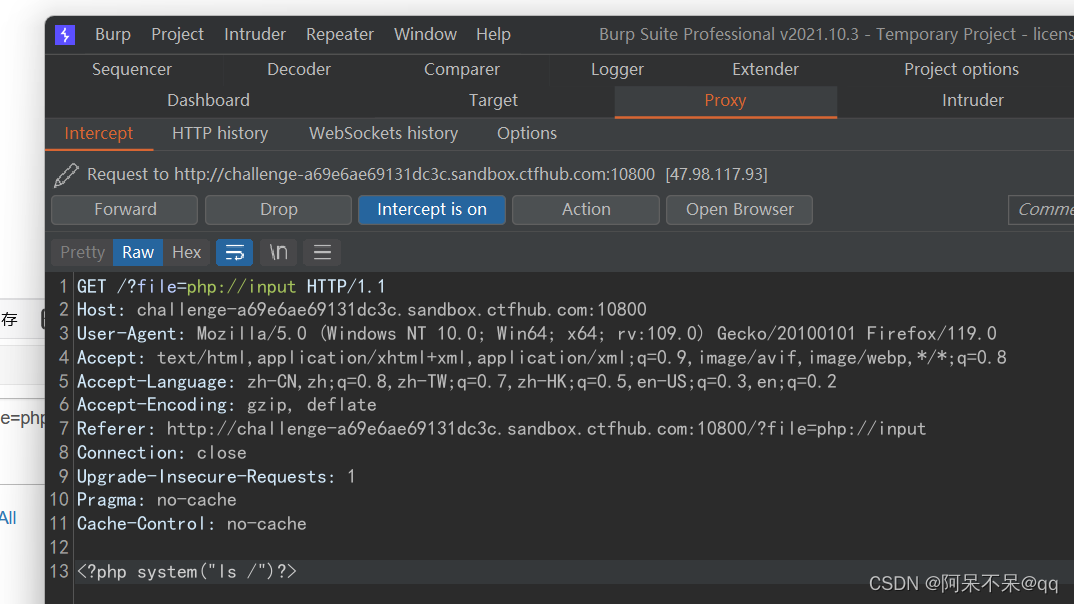
Task: Switch to the Extender tab
Action: [765, 69]
